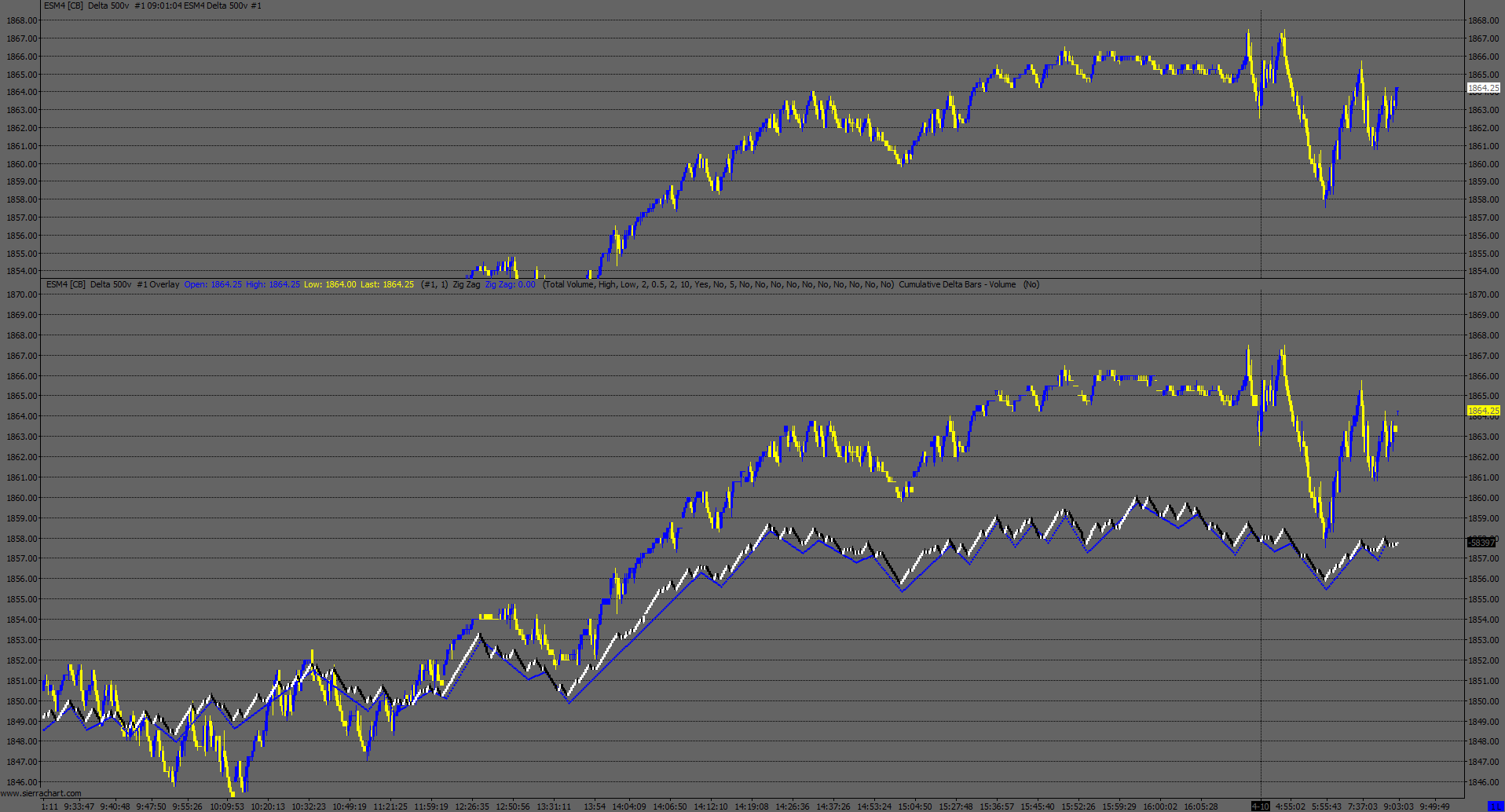Click the 1870.00 price on lower right scale
The image size is (1505, 812).
1483,294
